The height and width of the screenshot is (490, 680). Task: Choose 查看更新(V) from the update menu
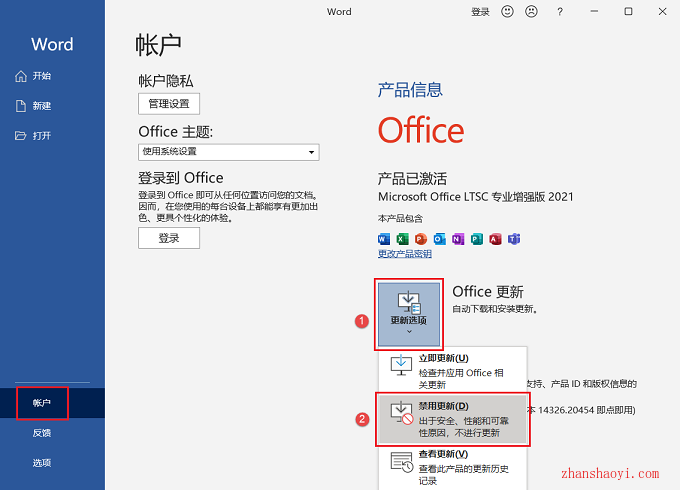(x=453, y=467)
